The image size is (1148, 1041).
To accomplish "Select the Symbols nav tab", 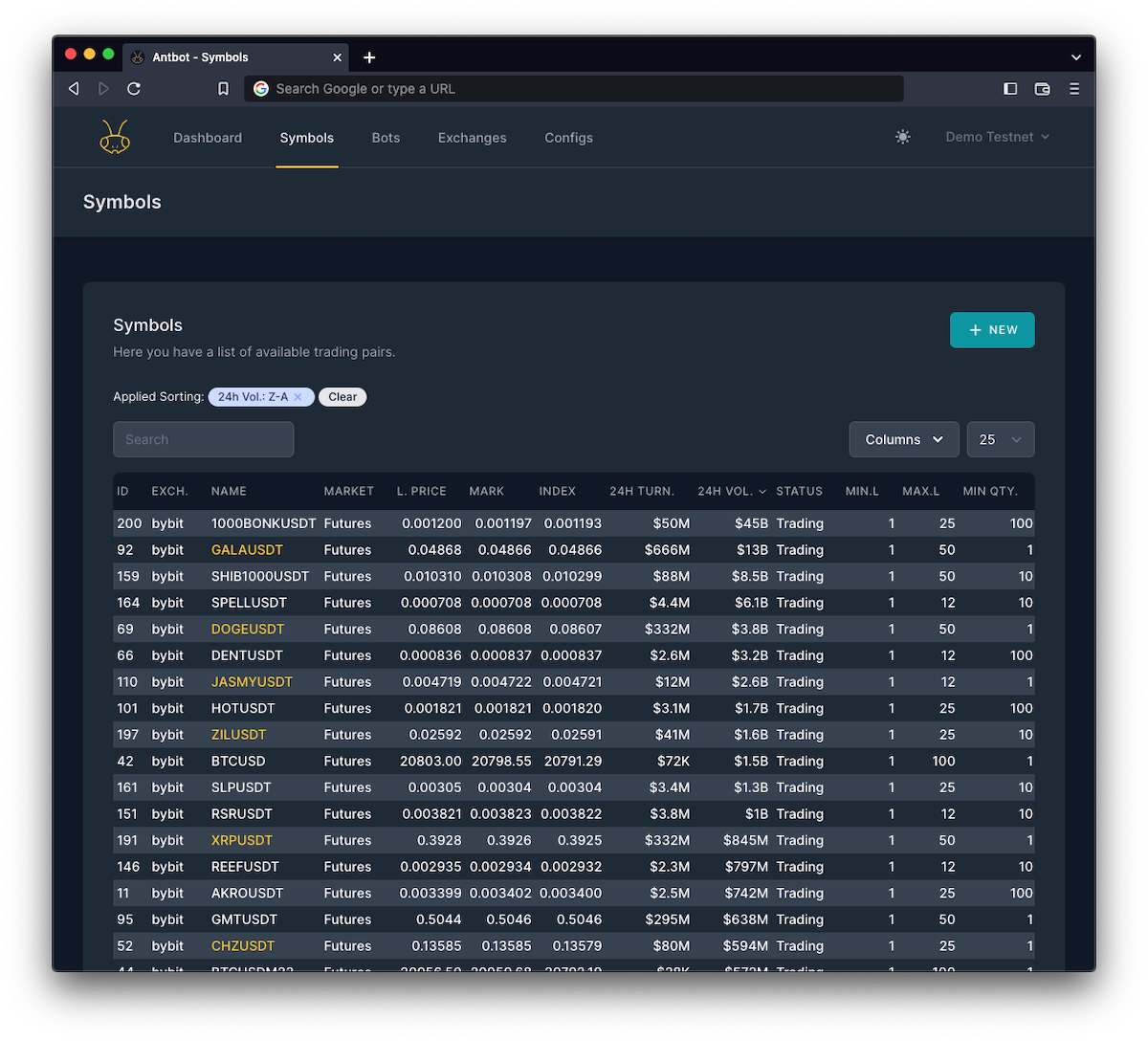I will (307, 138).
